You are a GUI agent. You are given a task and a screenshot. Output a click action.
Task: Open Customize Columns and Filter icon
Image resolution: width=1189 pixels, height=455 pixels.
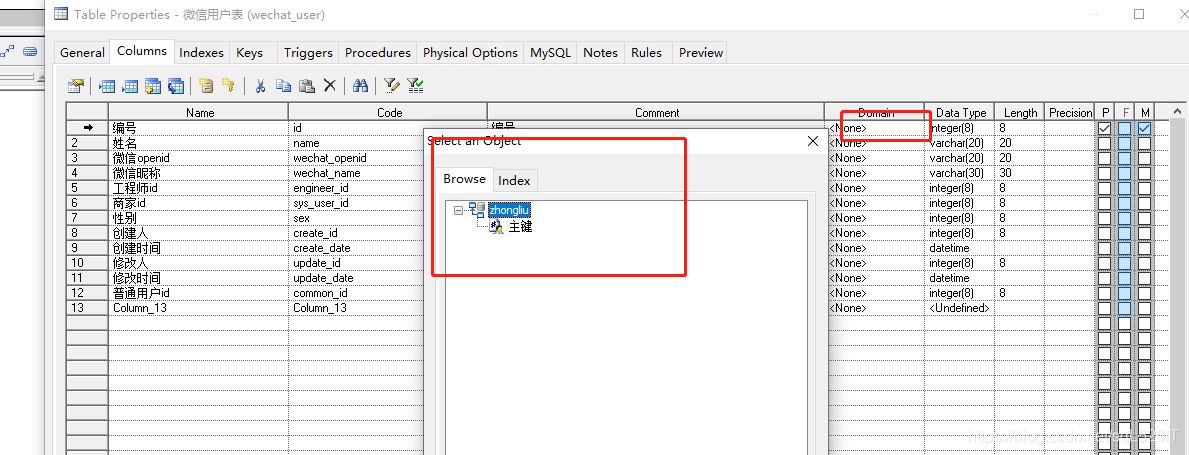point(391,86)
